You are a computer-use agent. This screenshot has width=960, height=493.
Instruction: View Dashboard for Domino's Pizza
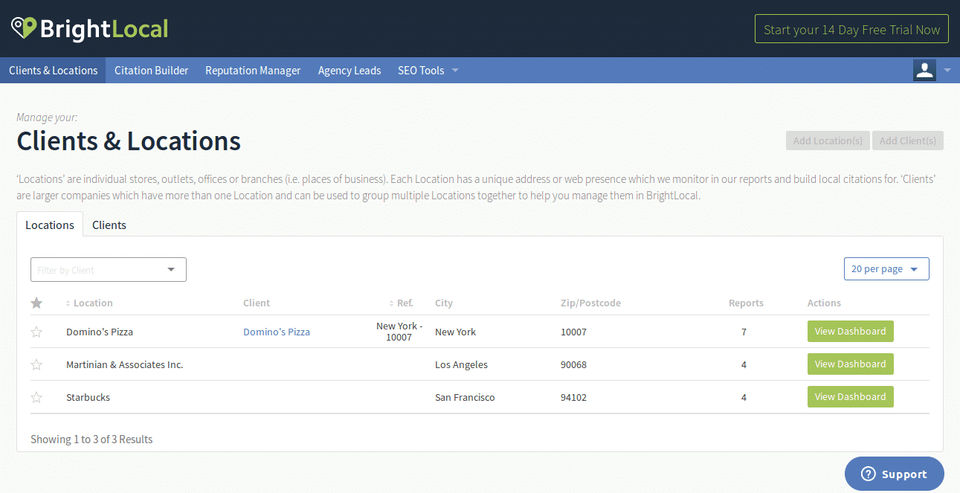(850, 331)
